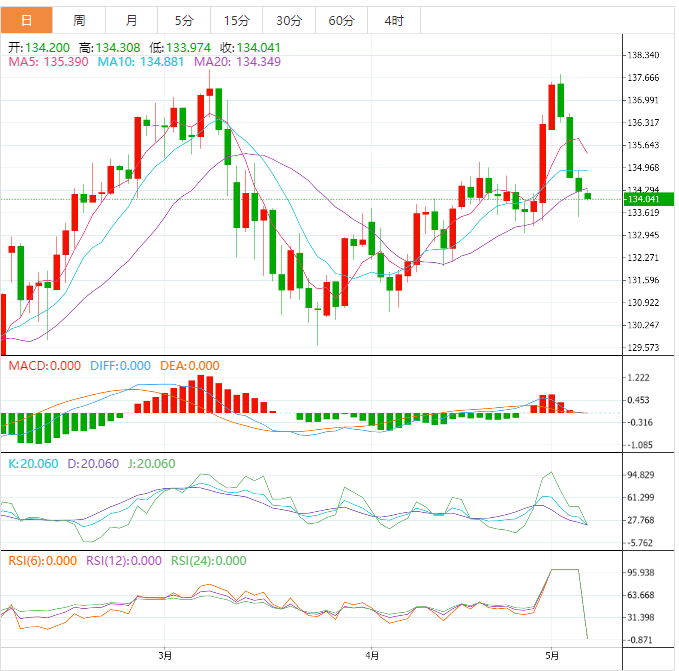Click the MA20: 134.349 label
The width and height of the screenshot is (679, 671).
(x=237, y=61)
